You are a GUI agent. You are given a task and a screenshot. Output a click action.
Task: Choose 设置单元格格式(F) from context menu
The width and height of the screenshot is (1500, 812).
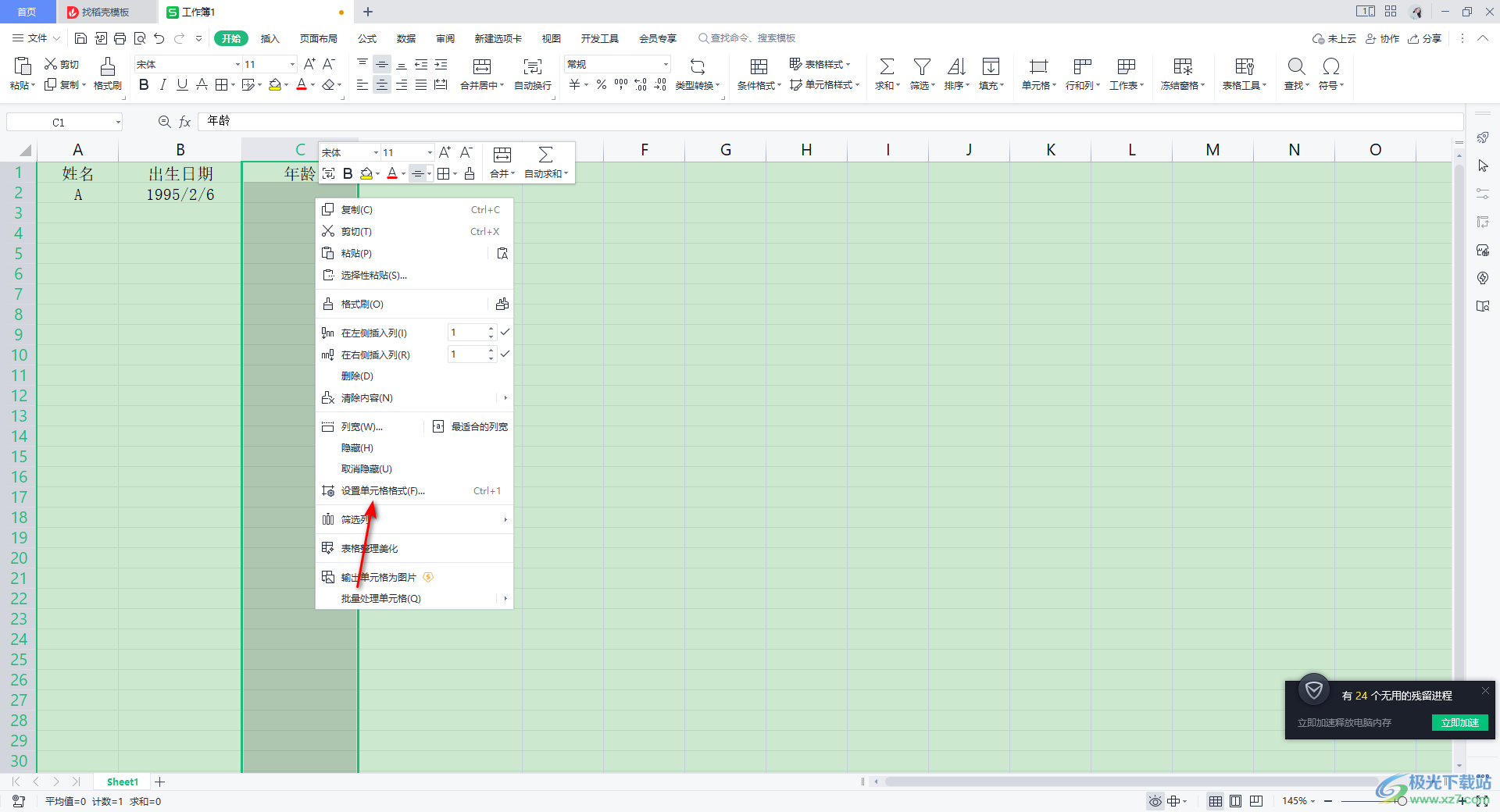tap(414, 490)
